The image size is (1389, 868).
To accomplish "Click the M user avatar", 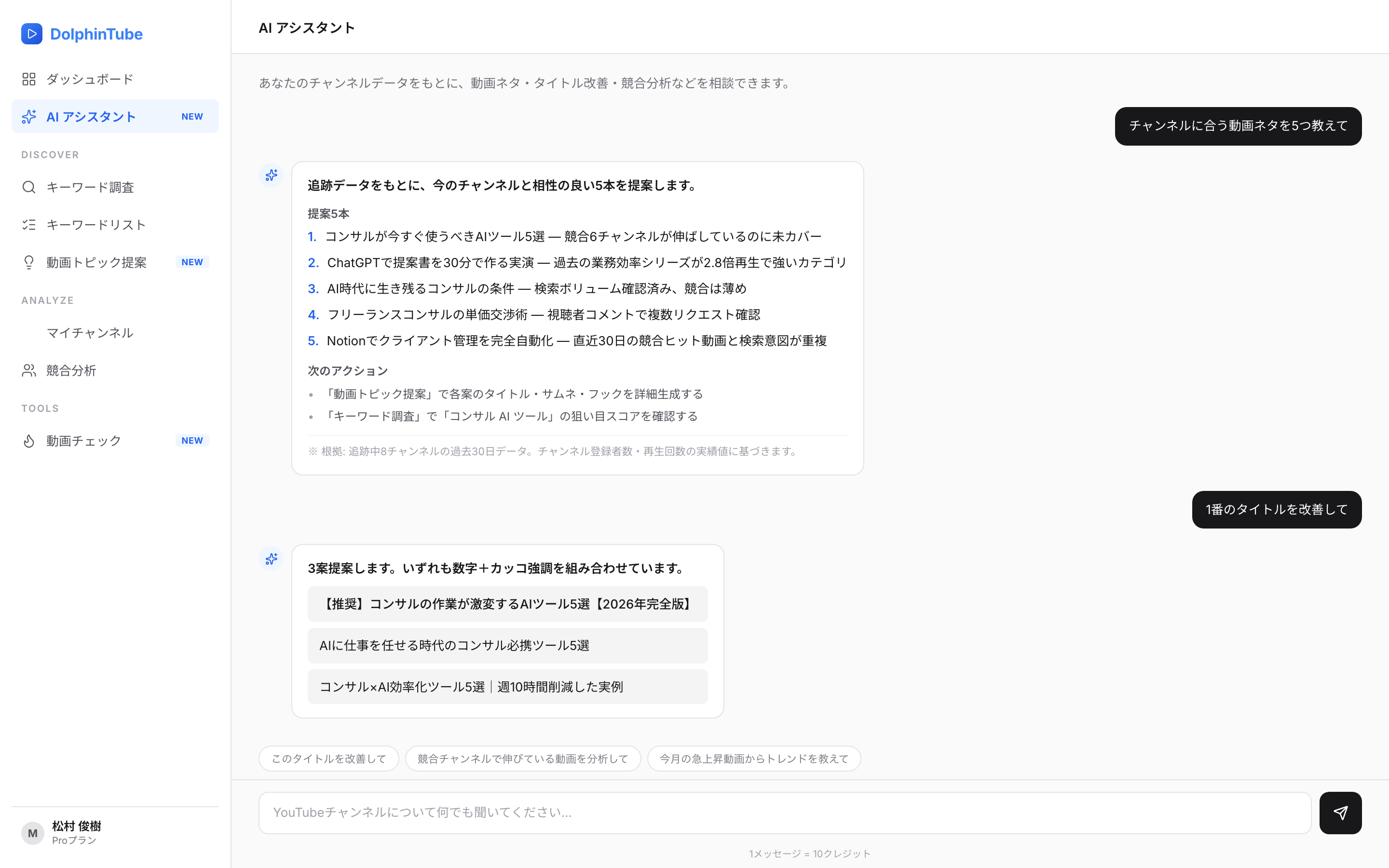I will tap(33, 833).
